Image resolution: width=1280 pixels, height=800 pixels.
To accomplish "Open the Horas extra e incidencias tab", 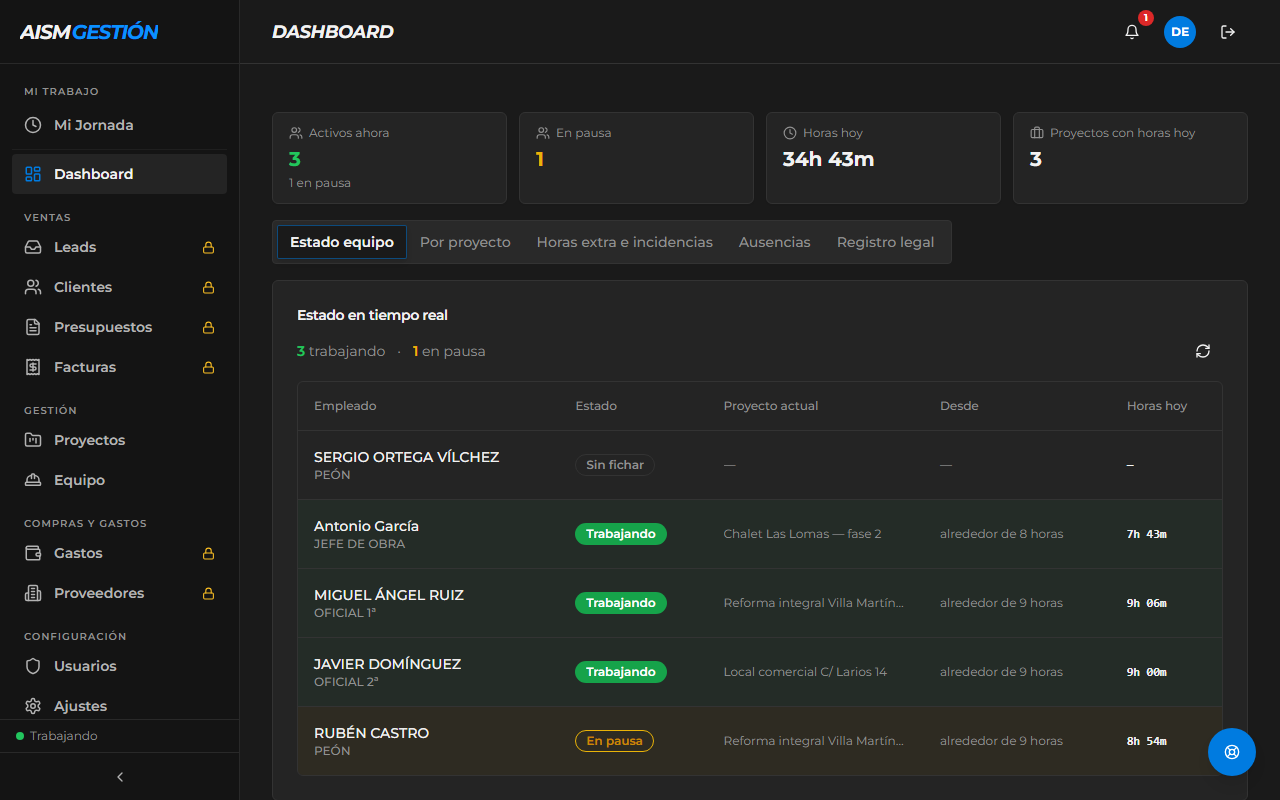I will pos(625,242).
